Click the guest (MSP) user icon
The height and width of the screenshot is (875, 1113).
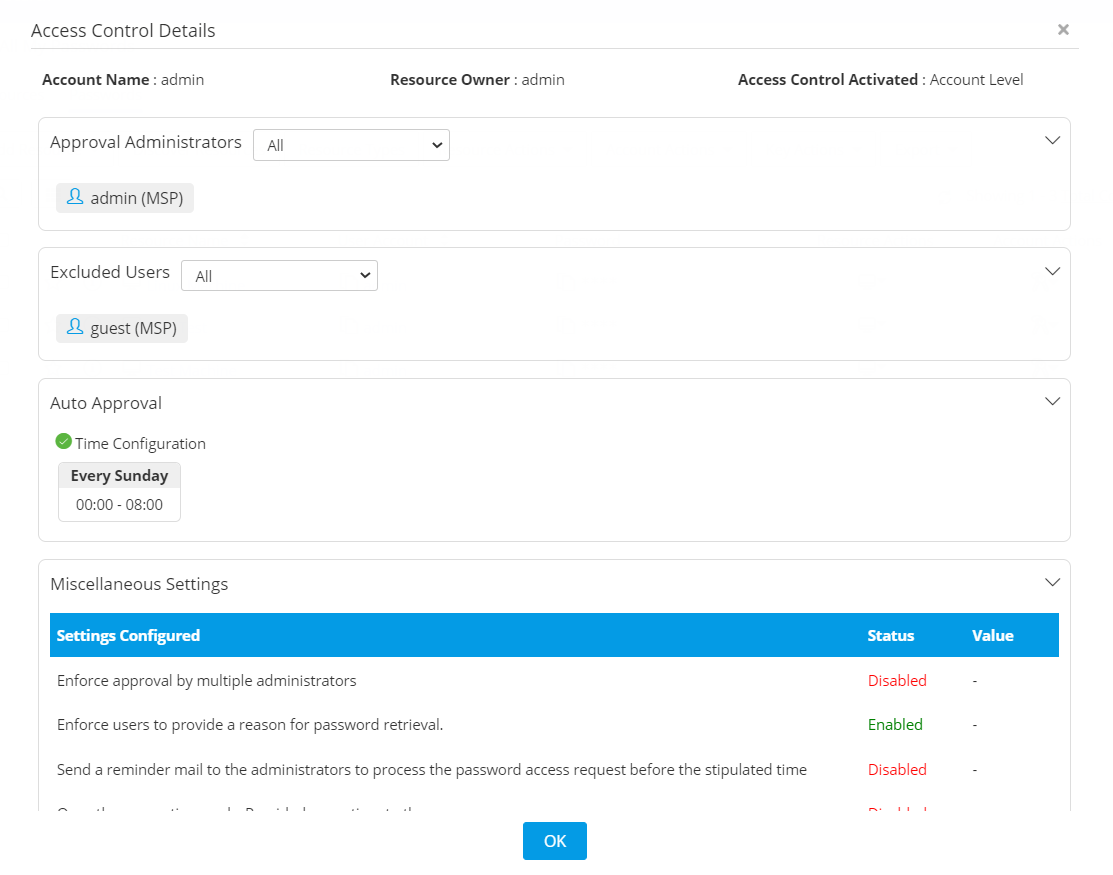click(75, 327)
